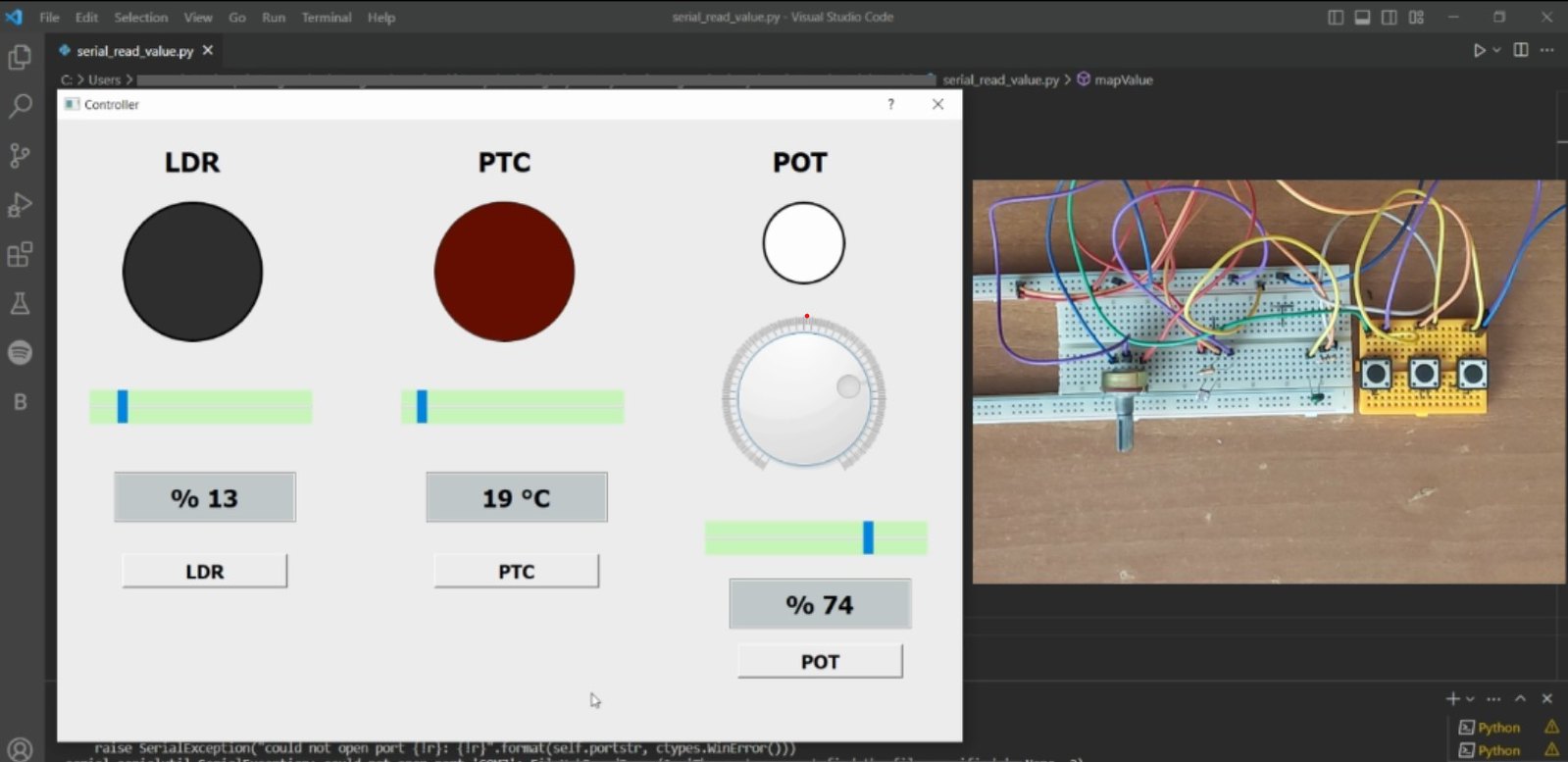This screenshot has height=762, width=1568.
Task: Expand run button dropdown arrow
Action: 1496,50
